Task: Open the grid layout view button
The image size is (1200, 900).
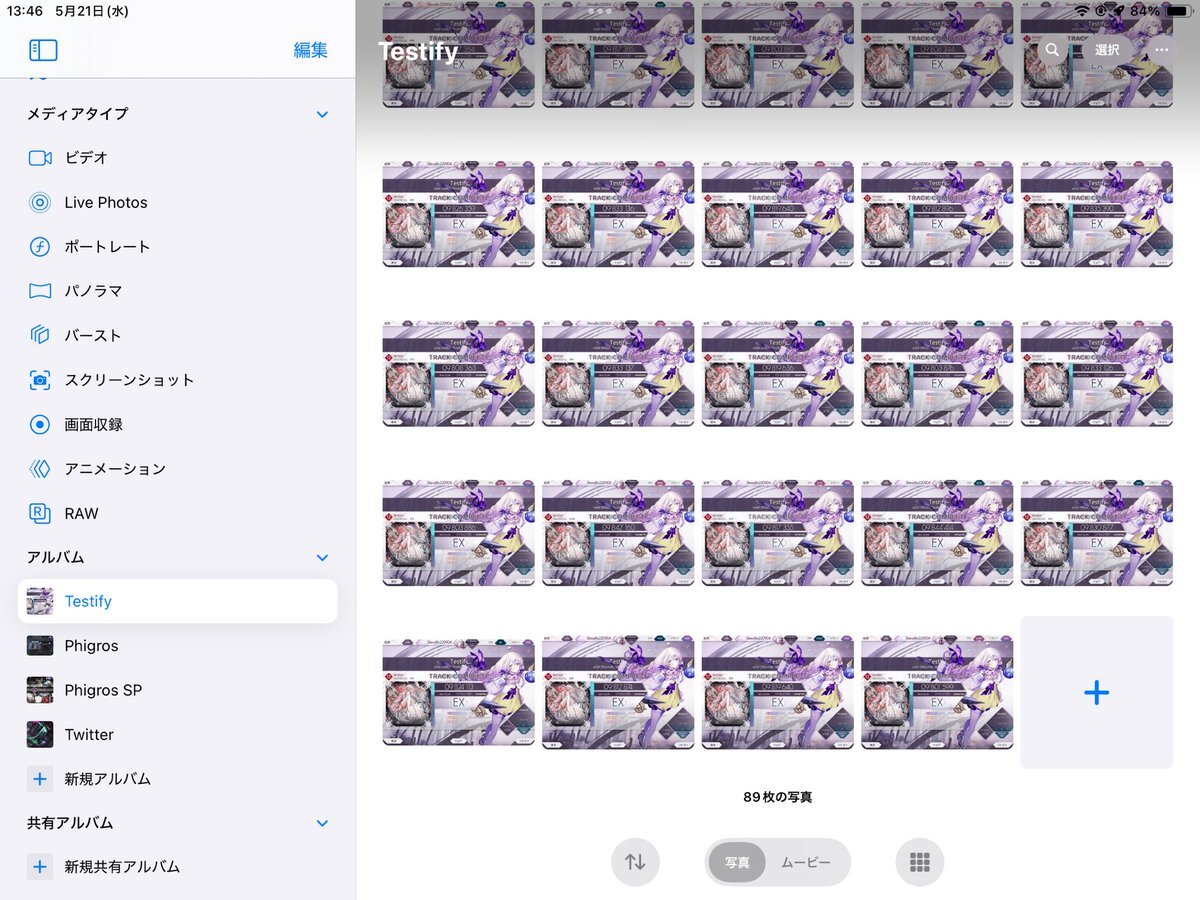Action: [920, 862]
